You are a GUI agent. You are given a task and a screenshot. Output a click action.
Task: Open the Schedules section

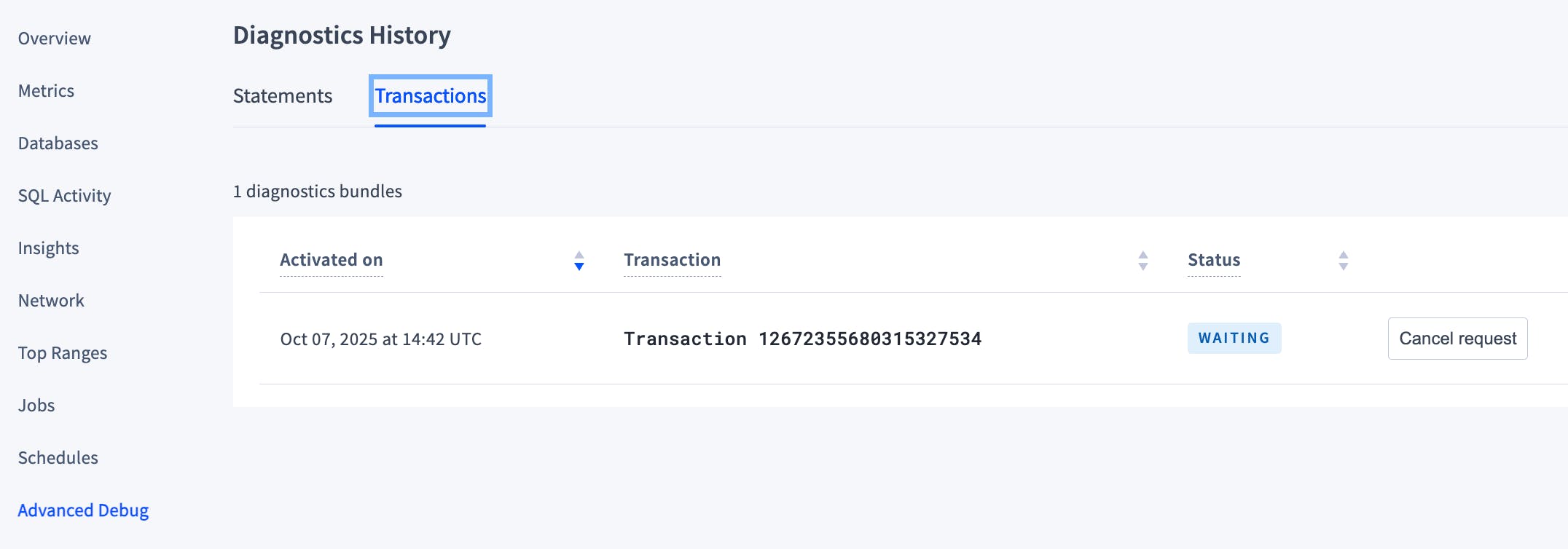pyautogui.click(x=59, y=457)
